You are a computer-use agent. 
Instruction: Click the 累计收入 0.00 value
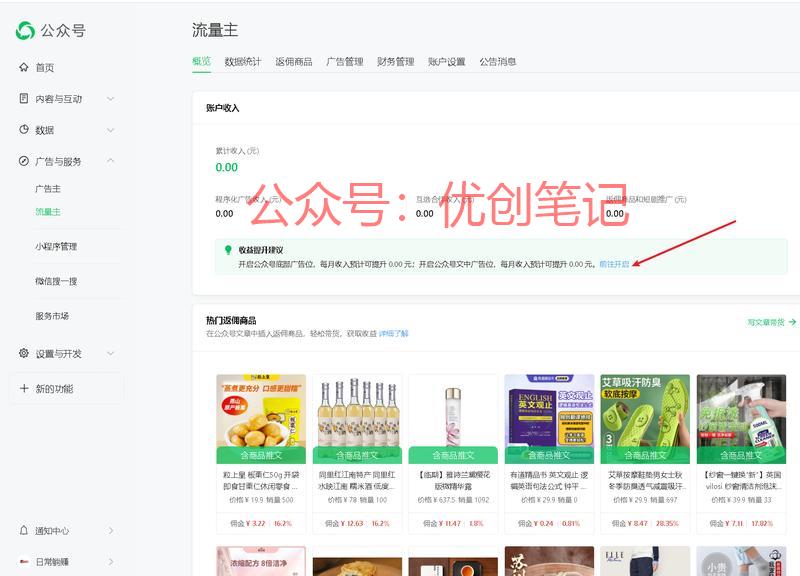click(227, 167)
